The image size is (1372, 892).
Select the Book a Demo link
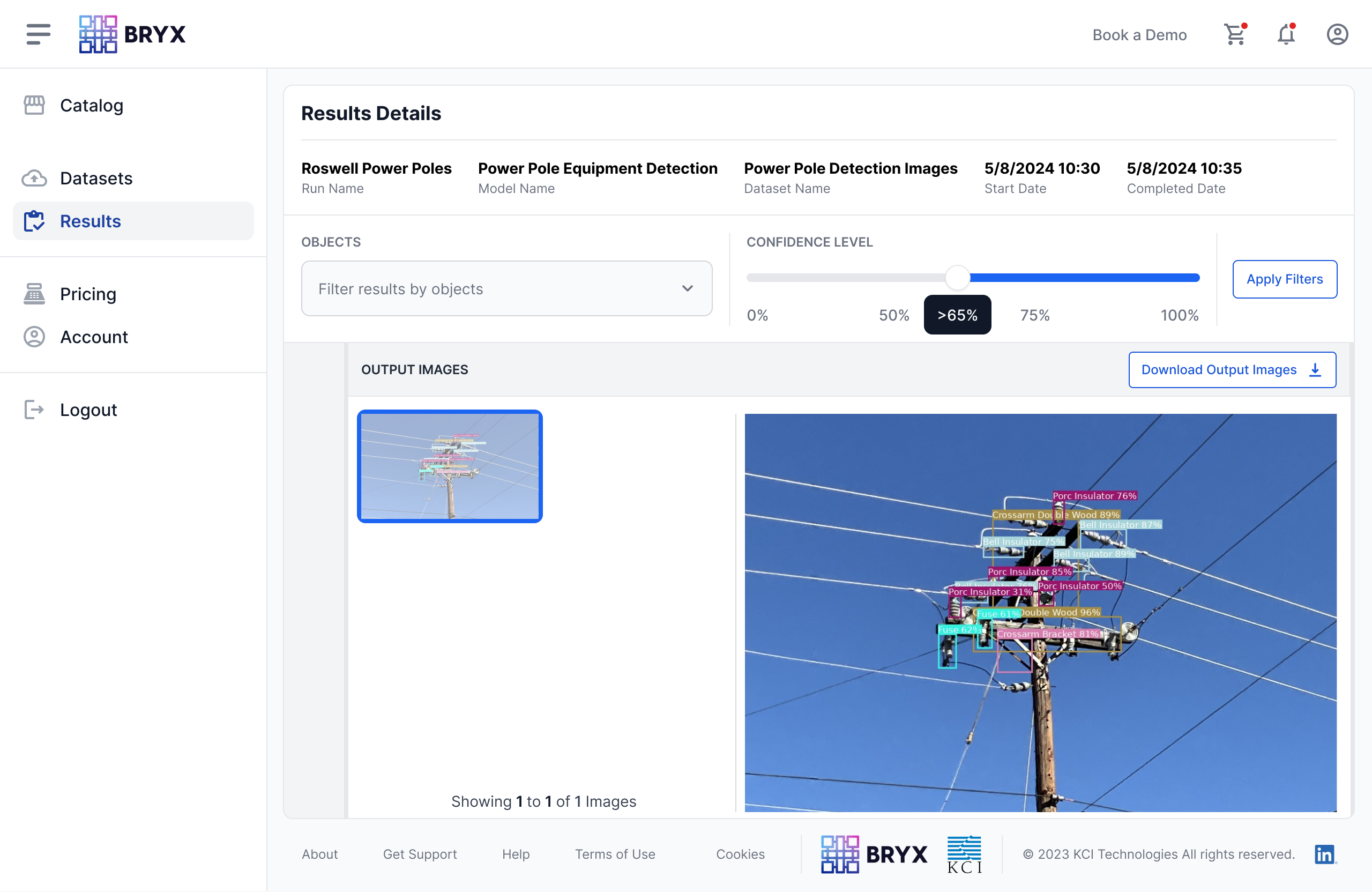pos(1140,34)
